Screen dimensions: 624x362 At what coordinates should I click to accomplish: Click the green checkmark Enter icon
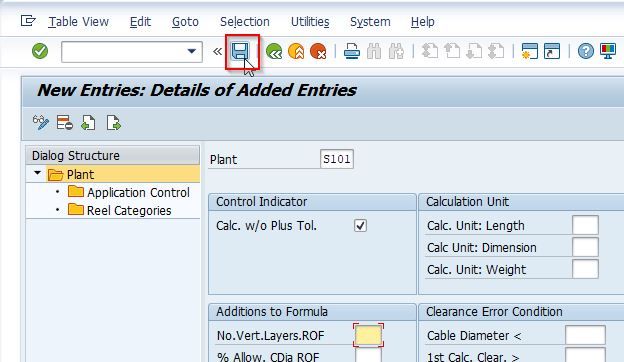pos(40,51)
